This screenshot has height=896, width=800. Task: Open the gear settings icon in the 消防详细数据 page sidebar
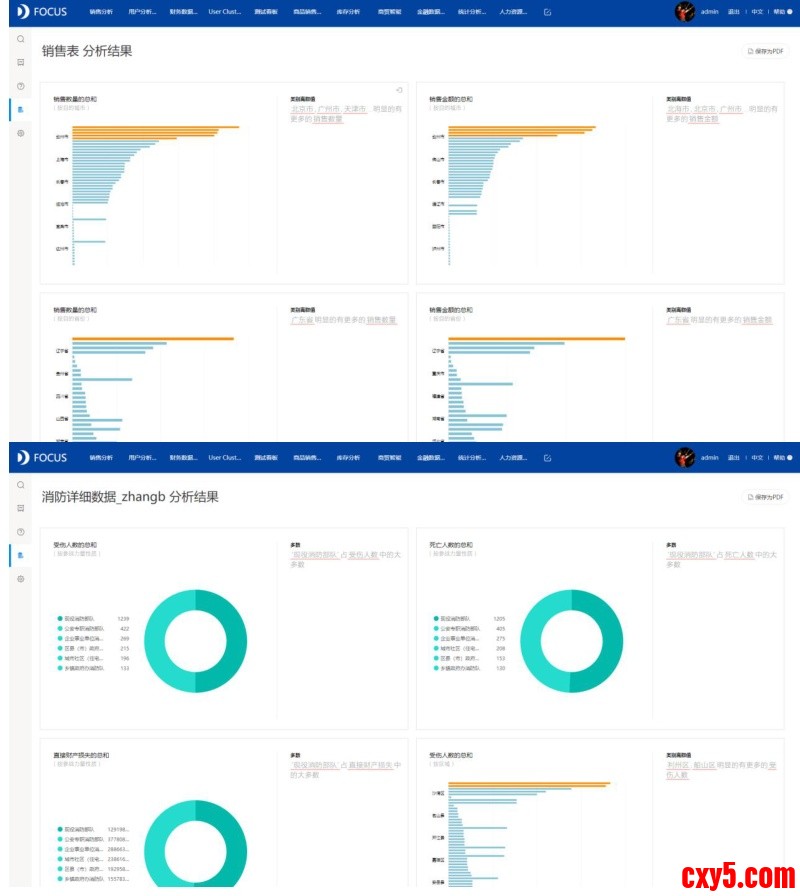(21, 579)
